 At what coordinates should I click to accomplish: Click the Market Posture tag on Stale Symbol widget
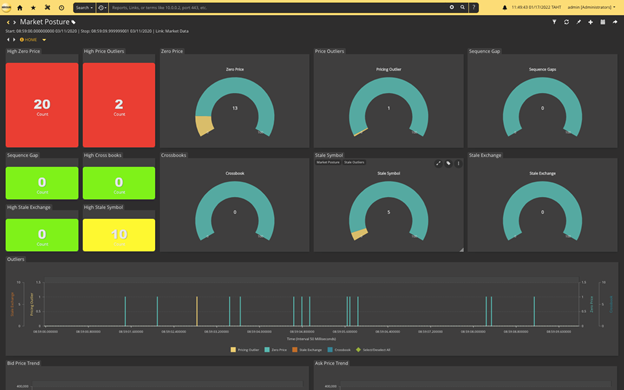[328, 162]
